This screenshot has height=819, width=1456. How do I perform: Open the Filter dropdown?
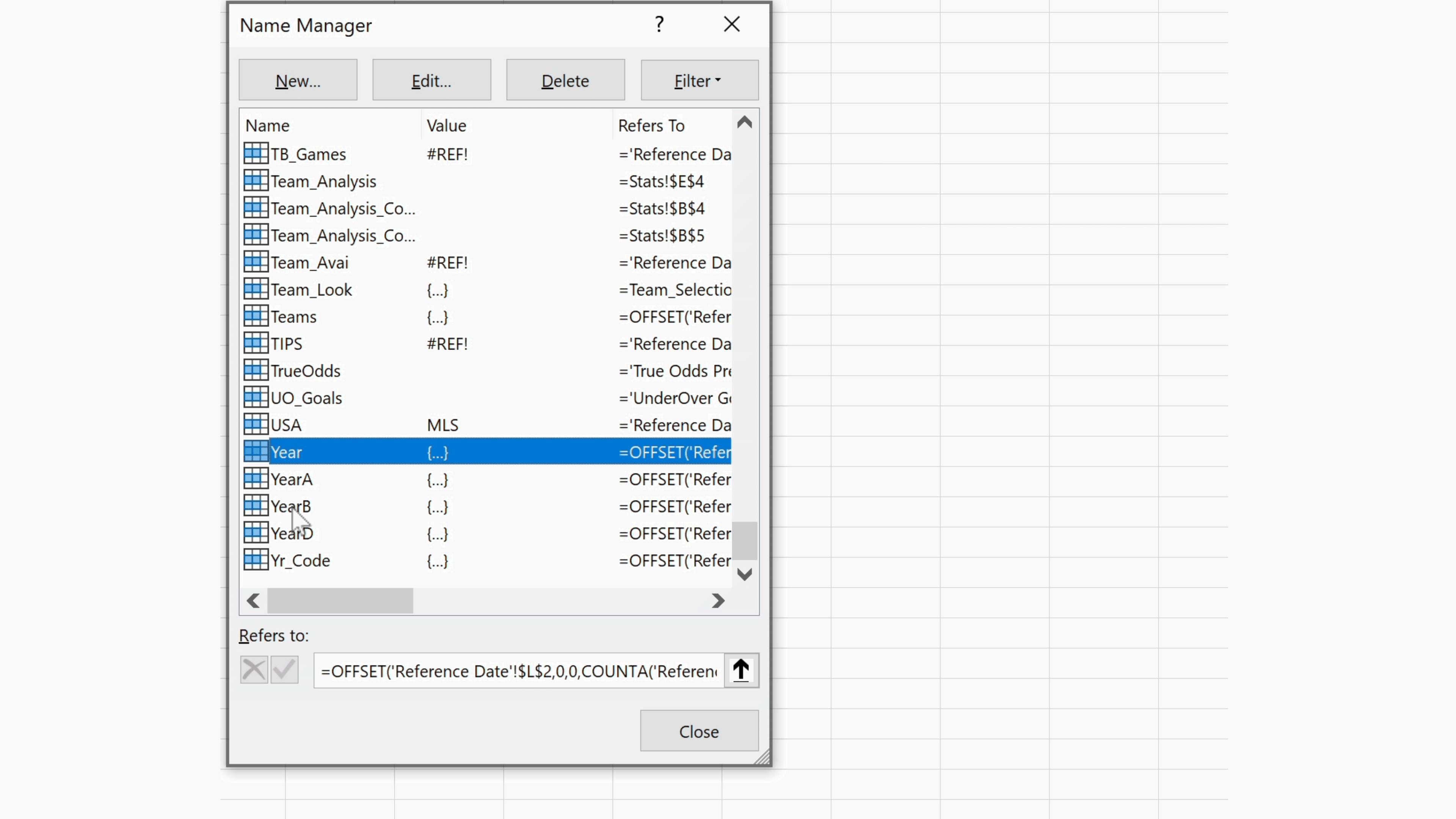pos(699,81)
